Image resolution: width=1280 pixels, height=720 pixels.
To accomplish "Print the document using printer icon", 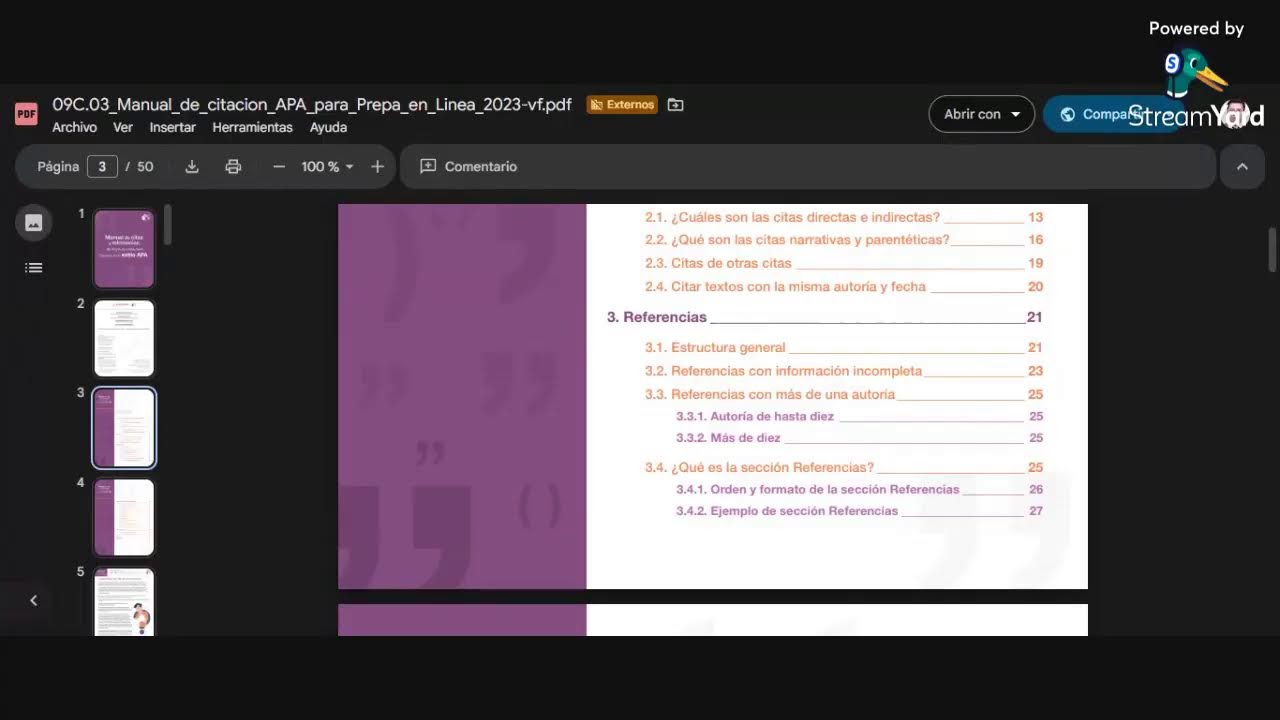I will [x=233, y=167].
